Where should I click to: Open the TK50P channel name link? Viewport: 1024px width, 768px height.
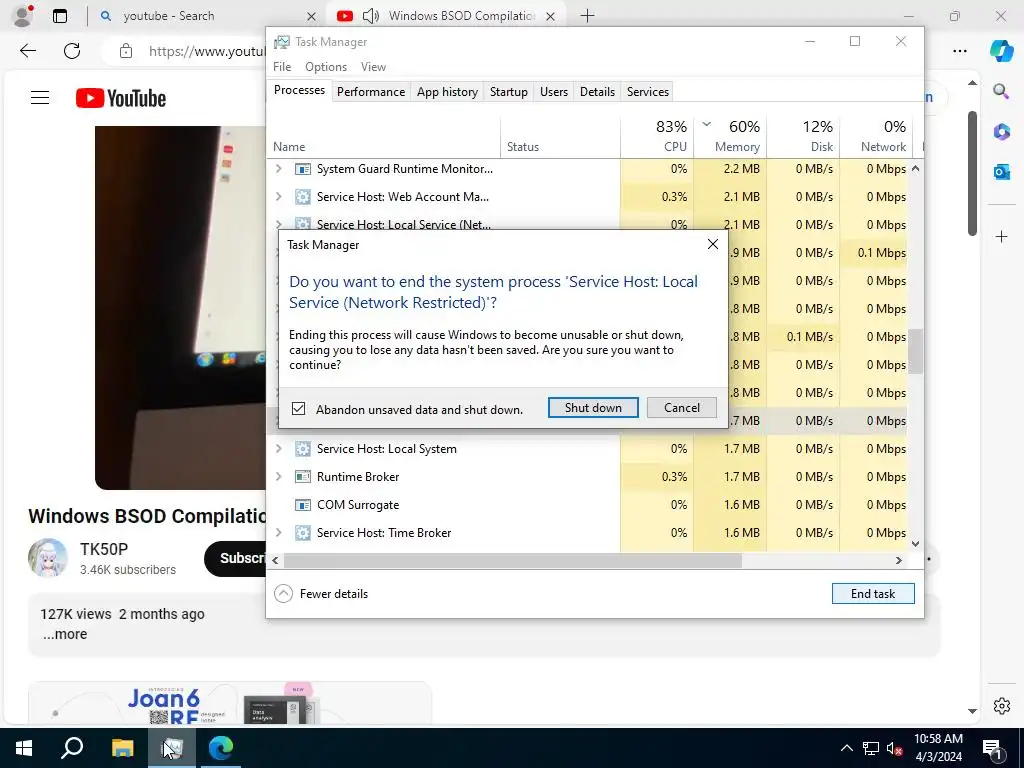[104, 549]
